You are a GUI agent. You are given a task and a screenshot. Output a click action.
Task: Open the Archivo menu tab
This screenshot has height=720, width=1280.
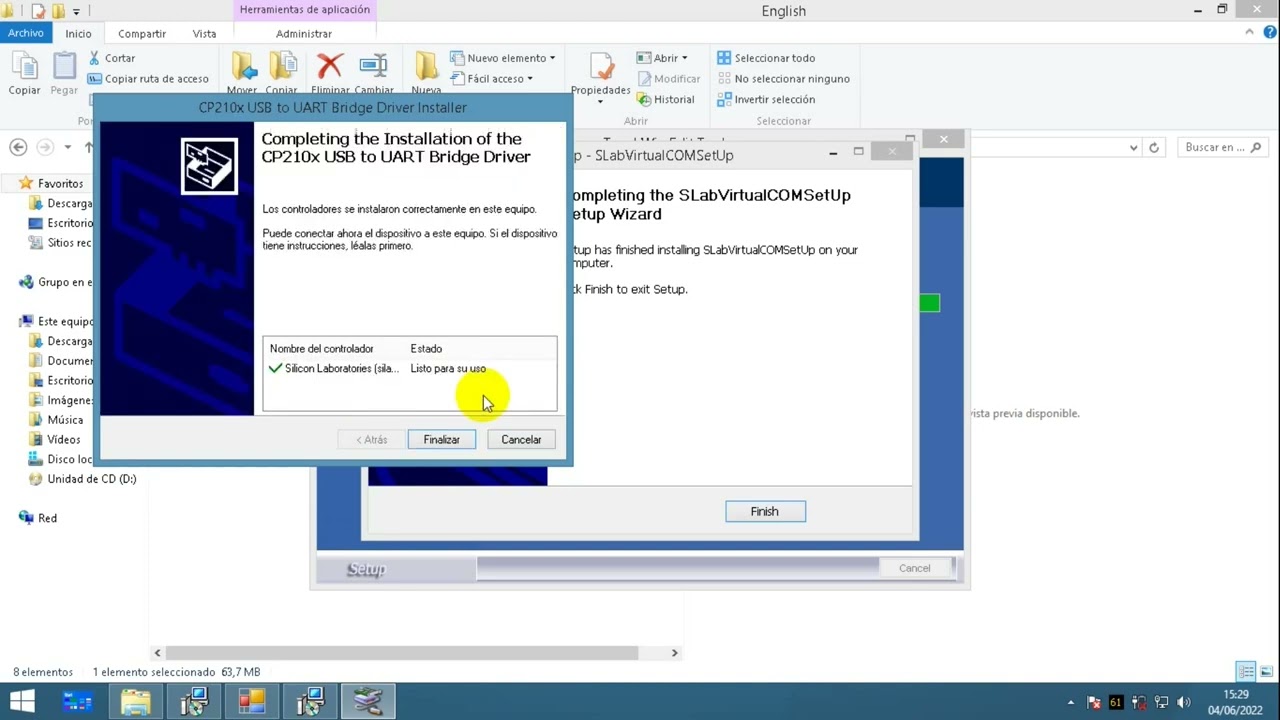click(26, 33)
